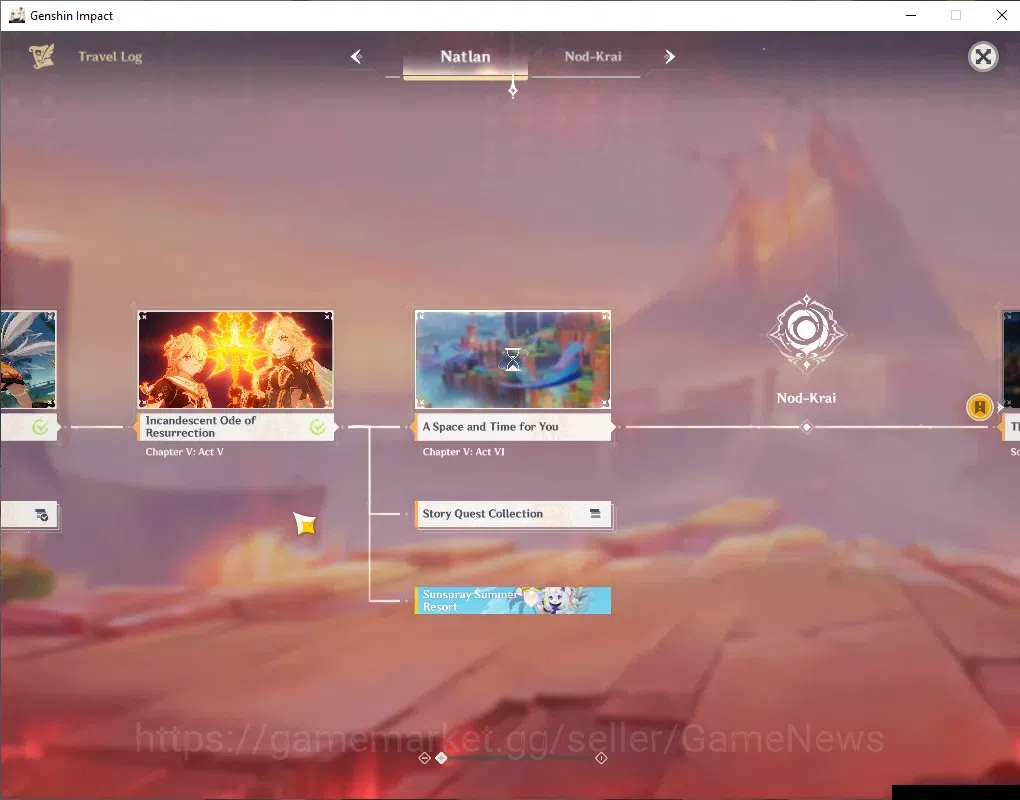
Task: Open the Sunspray Summer Resort event
Action: tap(513, 600)
